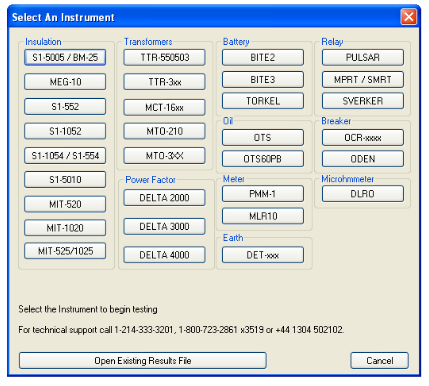
Task: Pick the TORKEL battery instrument
Action: point(263,101)
